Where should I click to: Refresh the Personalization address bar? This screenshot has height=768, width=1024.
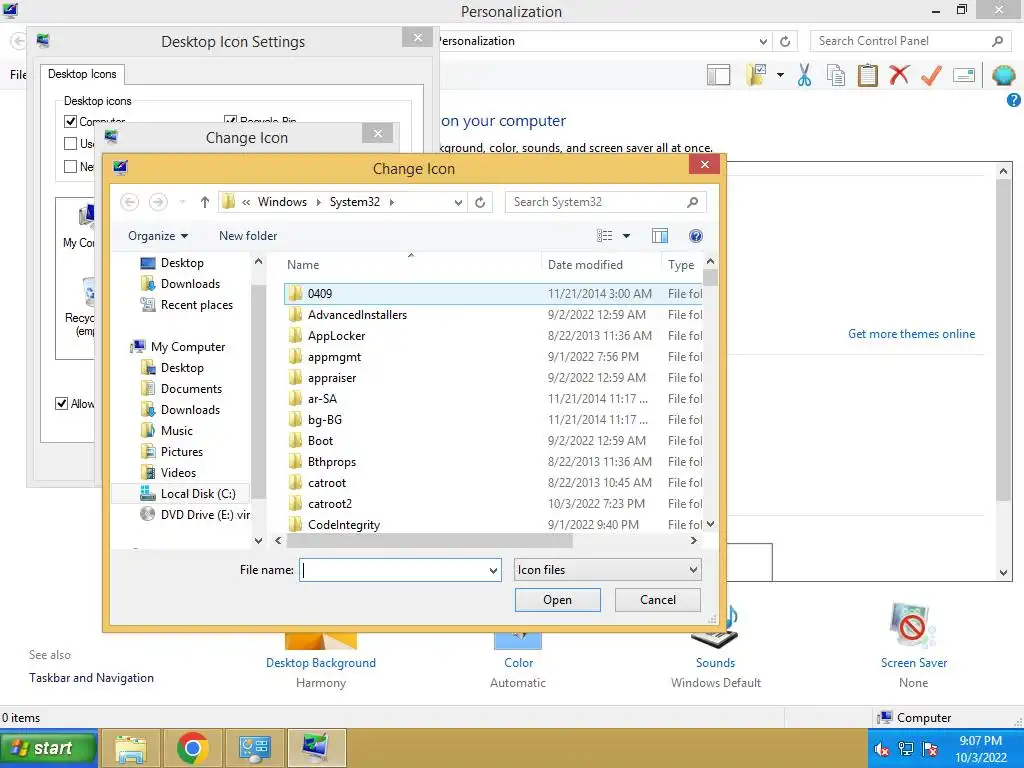click(785, 41)
